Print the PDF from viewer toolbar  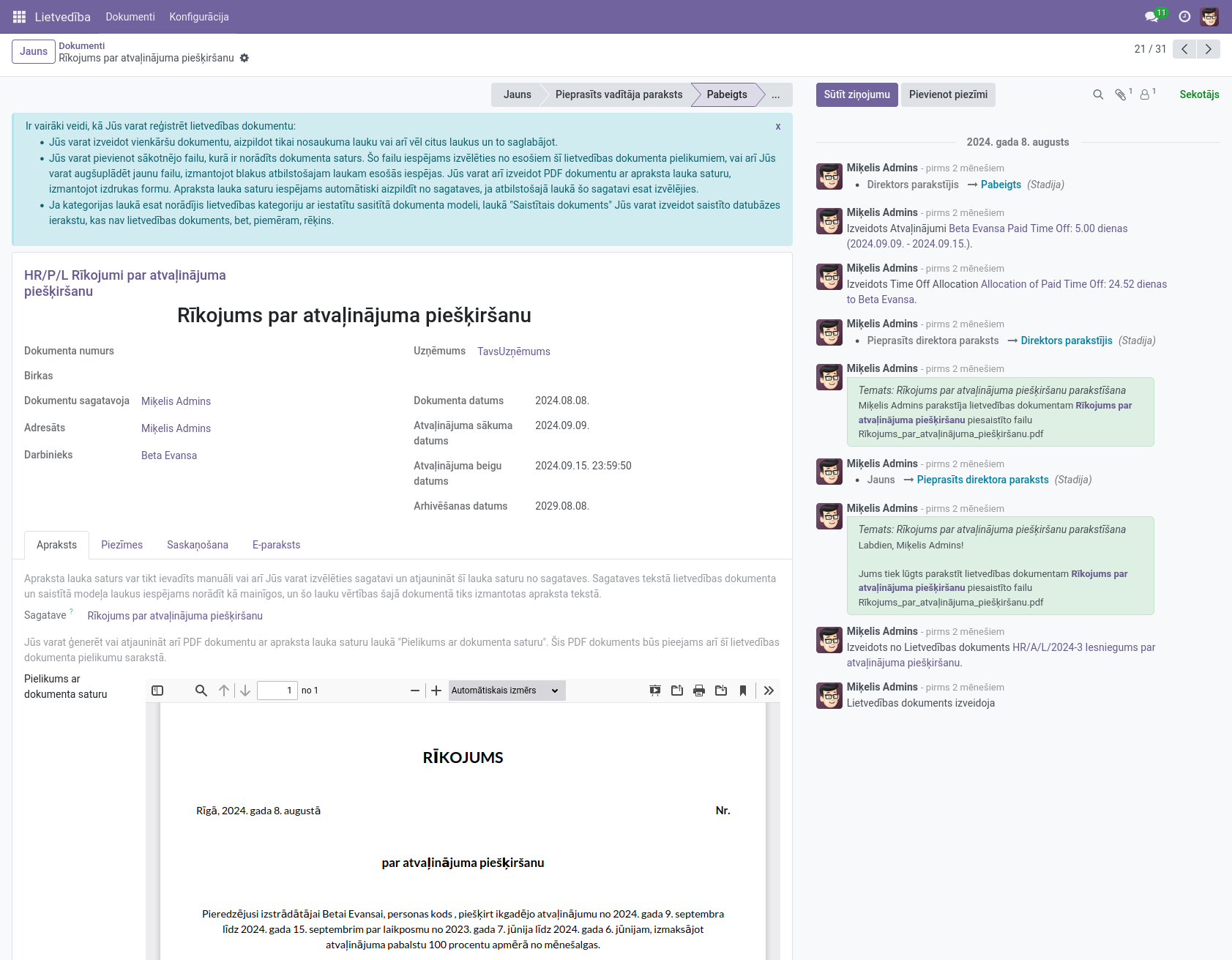(x=699, y=691)
